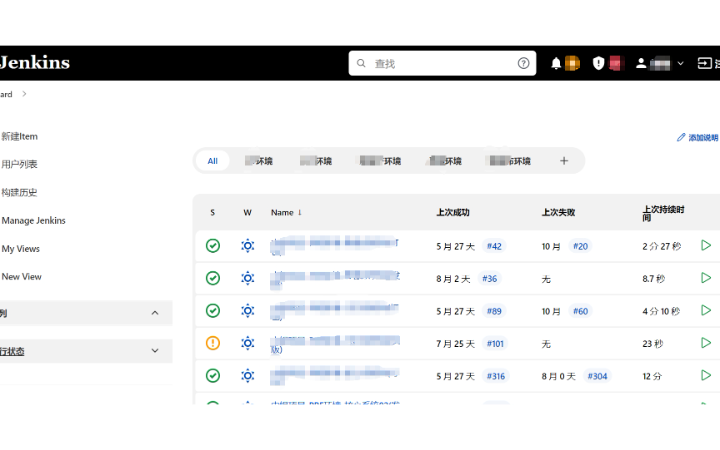This screenshot has width=720, height=450.
Task: Open last failed build #20
Action: point(580,247)
